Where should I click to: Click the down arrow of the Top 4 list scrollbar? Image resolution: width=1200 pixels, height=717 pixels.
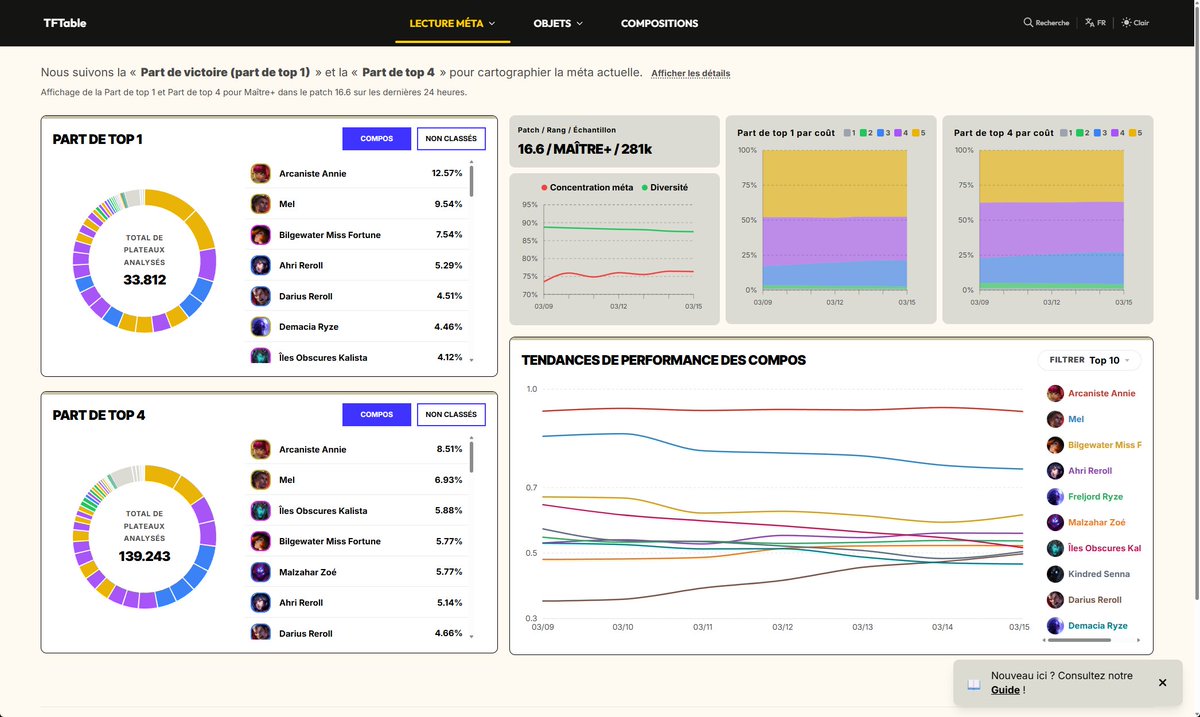471,635
